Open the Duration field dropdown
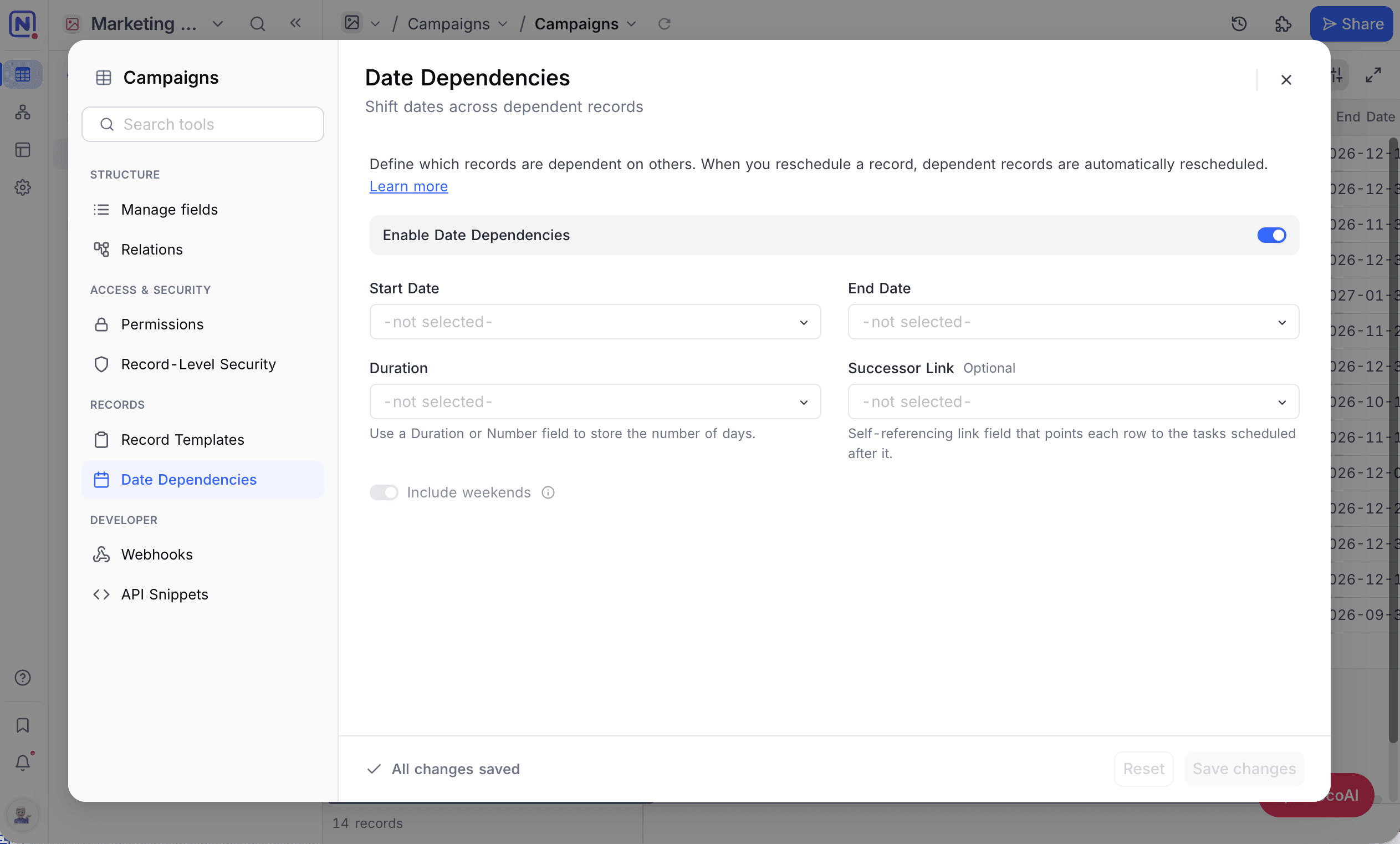Image resolution: width=1400 pixels, height=844 pixels. tap(595, 402)
